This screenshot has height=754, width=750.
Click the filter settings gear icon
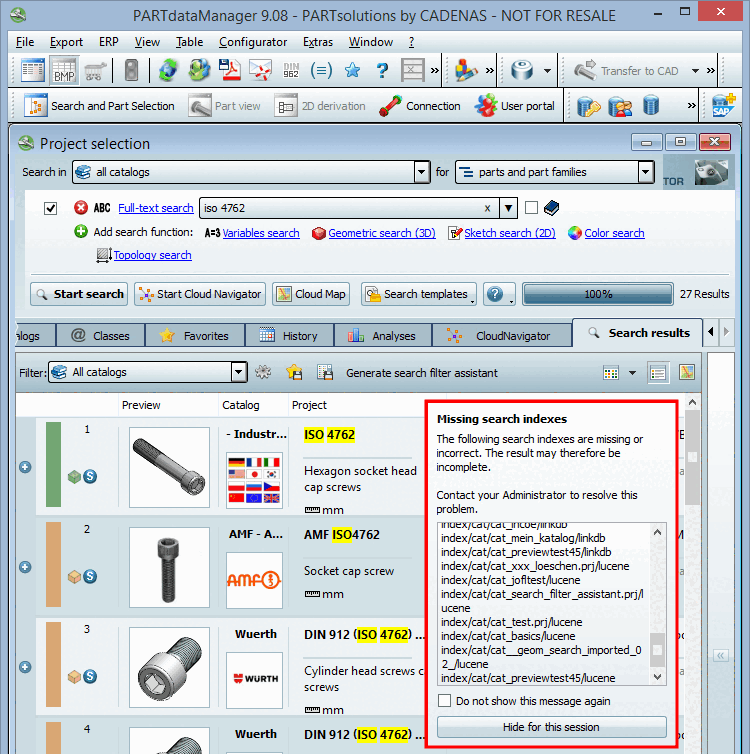(263, 372)
